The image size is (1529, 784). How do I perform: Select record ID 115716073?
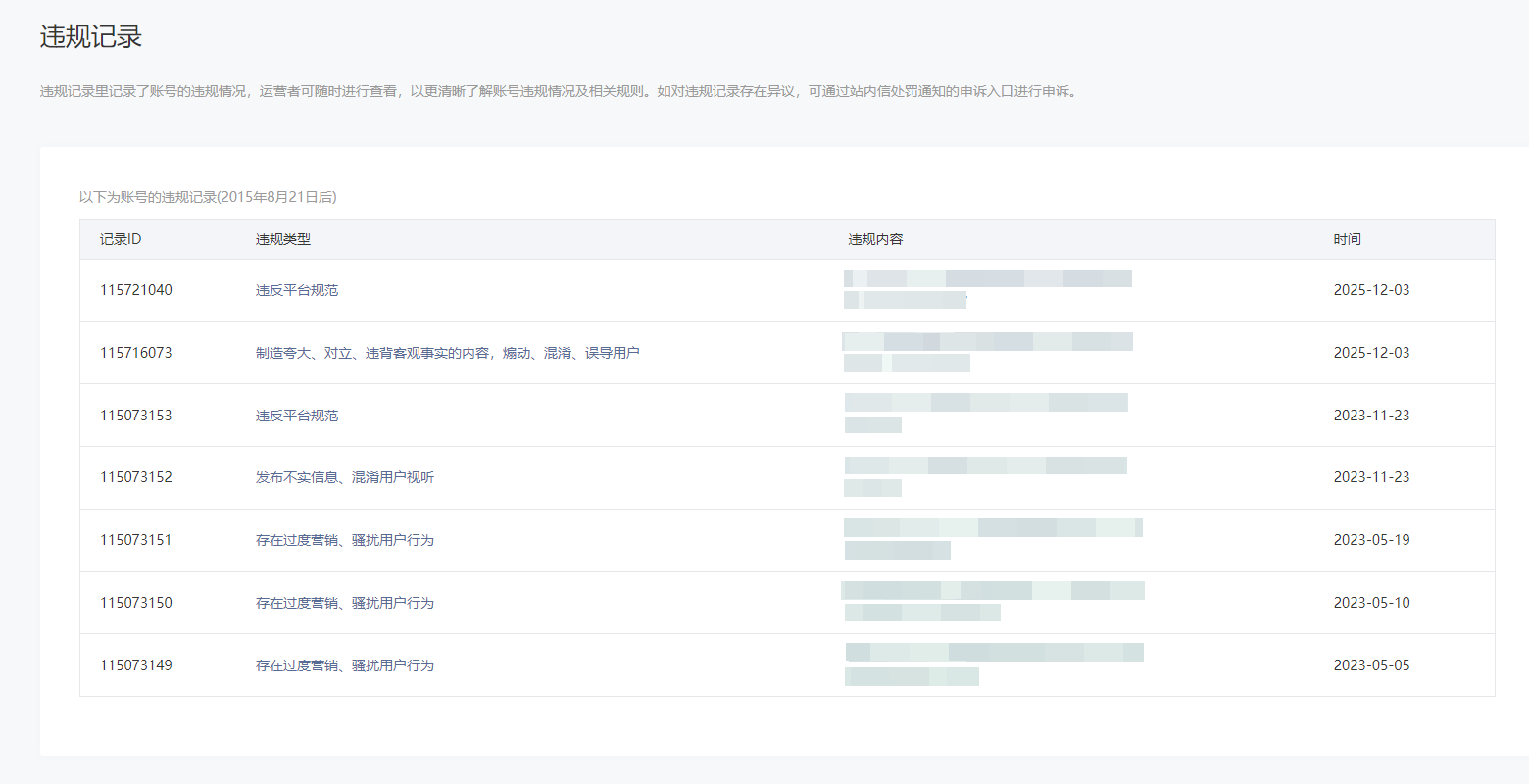point(136,353)
